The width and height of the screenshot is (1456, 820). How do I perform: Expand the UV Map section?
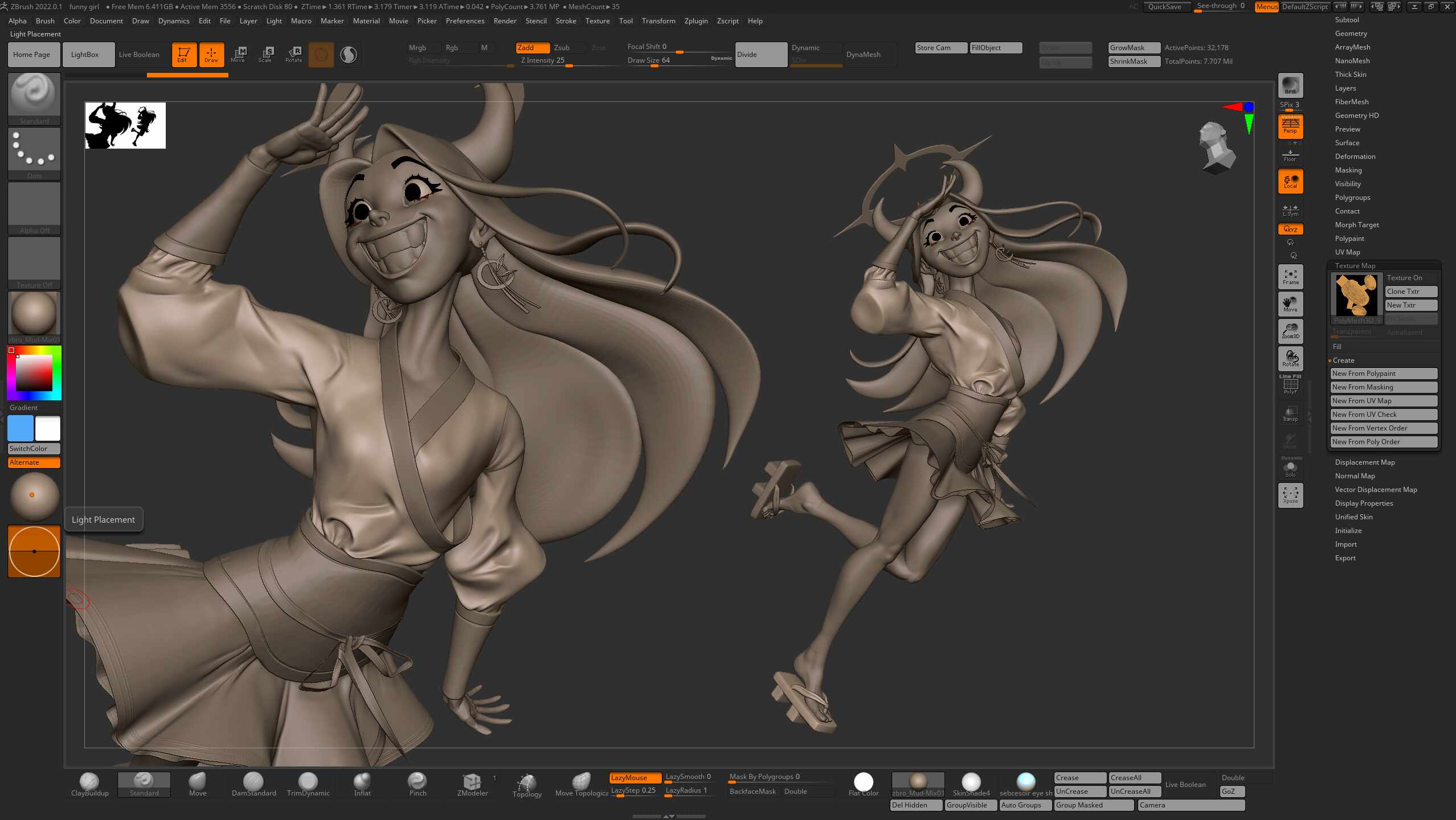[1347, 252]
